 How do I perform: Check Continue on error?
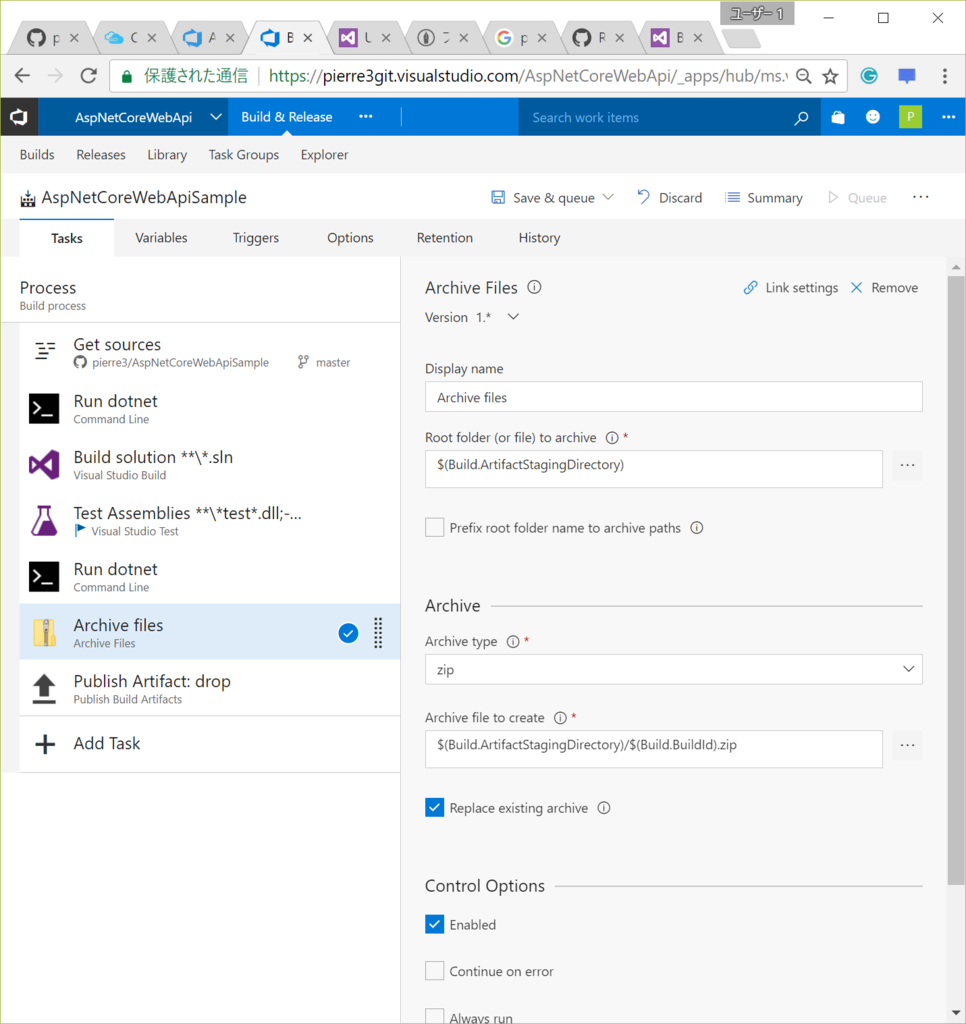[434, 970]
